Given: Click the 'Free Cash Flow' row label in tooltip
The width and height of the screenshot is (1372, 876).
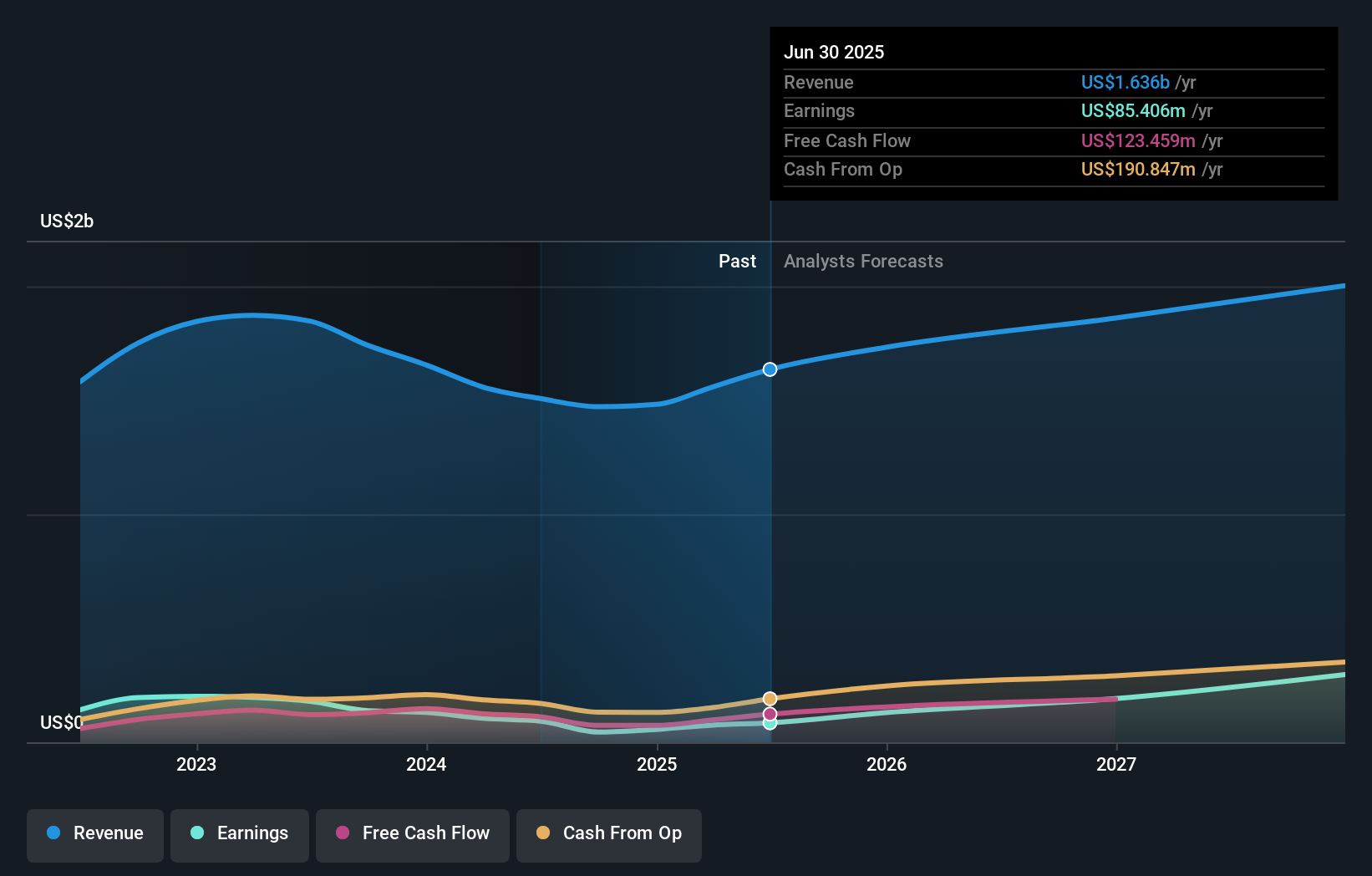Looking at the screenshot, I should coord(847,140).
